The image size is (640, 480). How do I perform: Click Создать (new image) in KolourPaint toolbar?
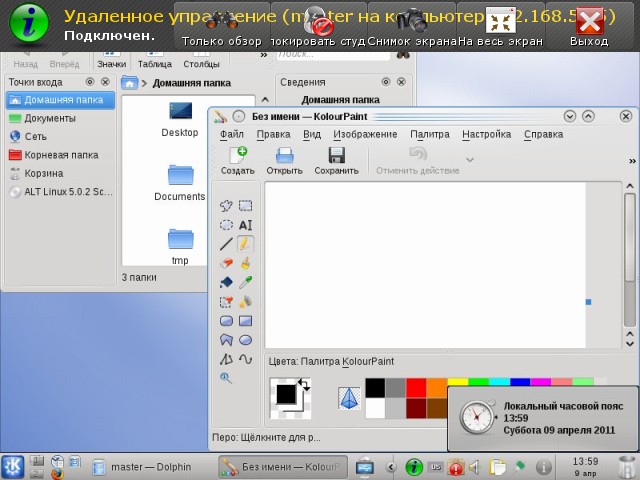[238, 161]
